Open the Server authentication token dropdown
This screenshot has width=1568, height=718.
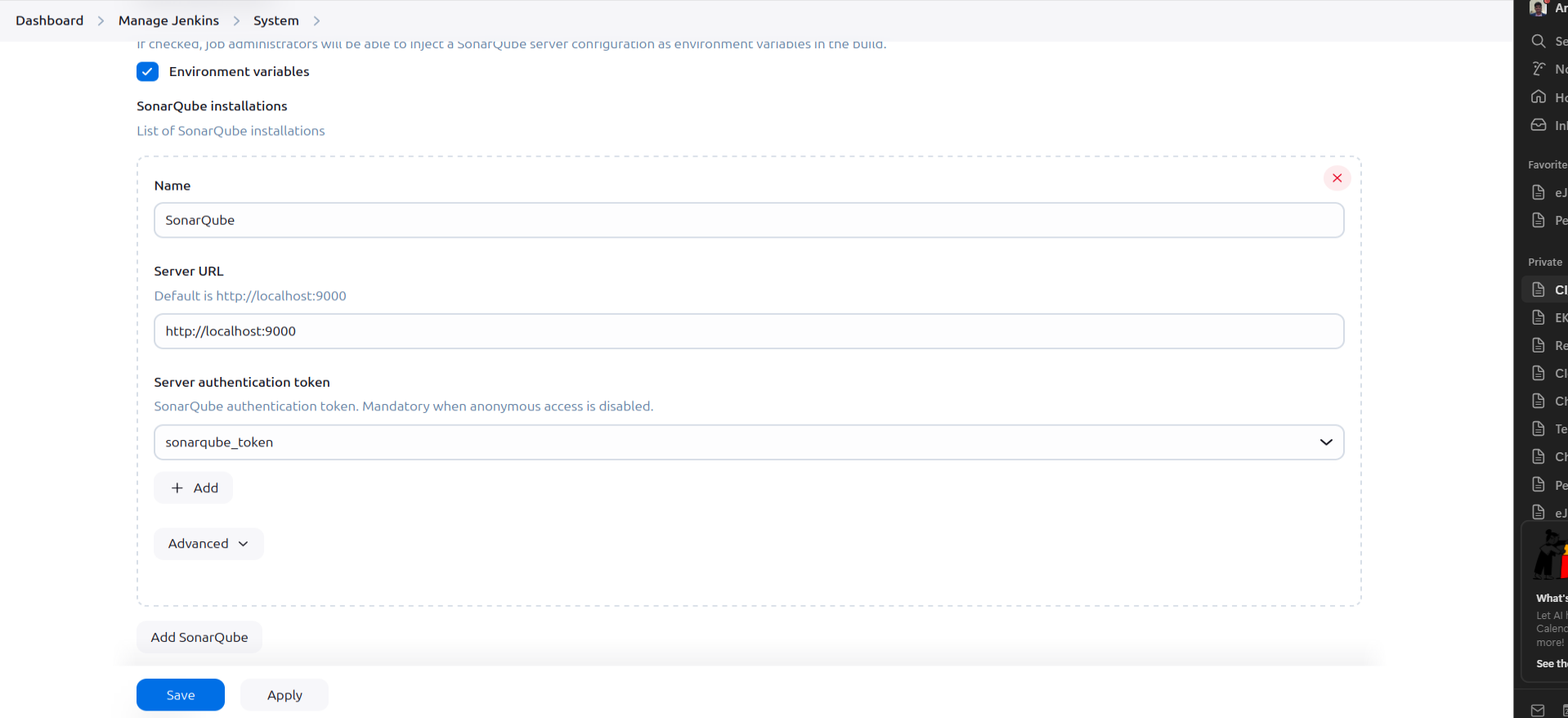coord(749,442)
